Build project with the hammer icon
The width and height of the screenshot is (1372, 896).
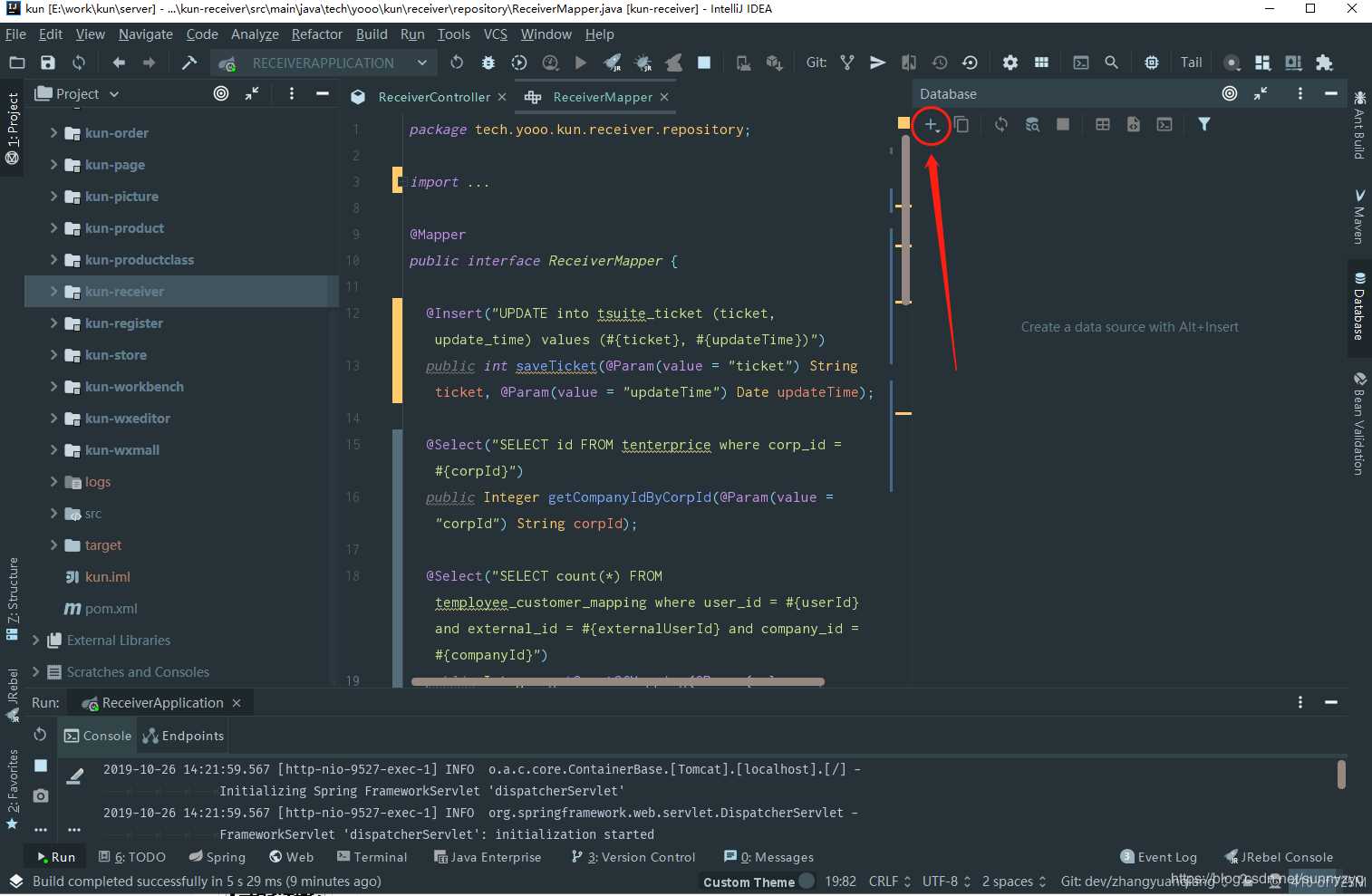189,63
